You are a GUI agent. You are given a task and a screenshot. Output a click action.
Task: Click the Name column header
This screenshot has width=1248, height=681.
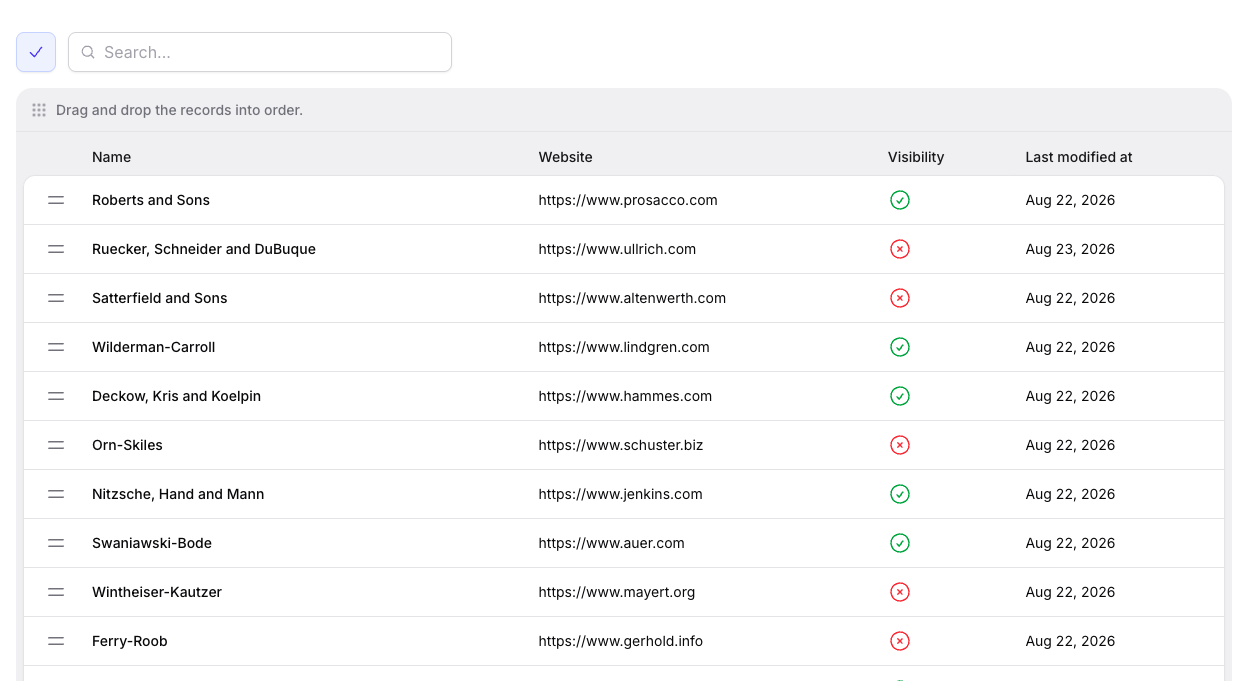pyautogui.click(x=111, y=157)
